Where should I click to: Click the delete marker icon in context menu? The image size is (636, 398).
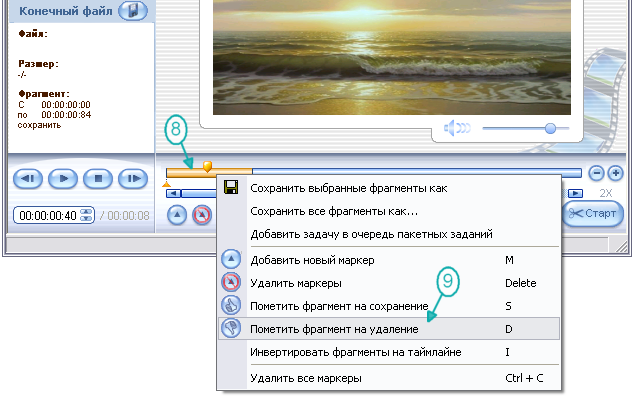click(x=231, y=282)
